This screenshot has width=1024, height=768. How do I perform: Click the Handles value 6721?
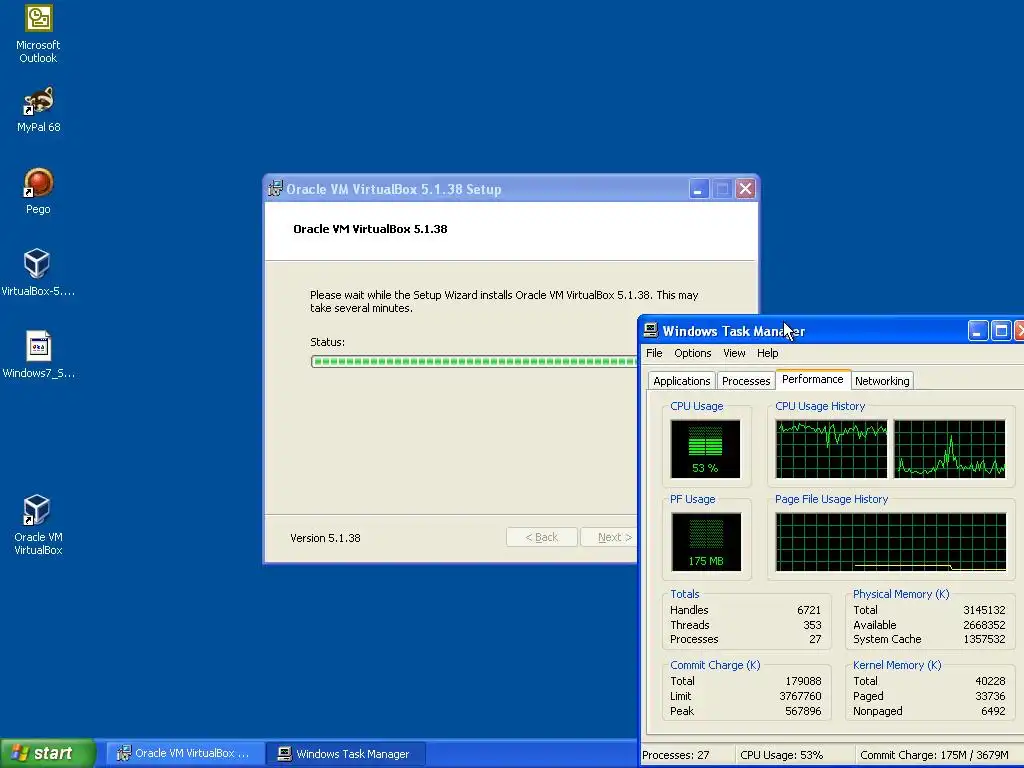tap(808, 610)
